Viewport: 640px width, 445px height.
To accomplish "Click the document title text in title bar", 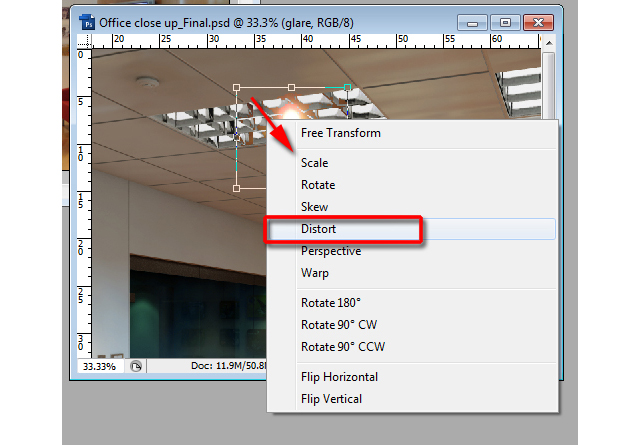I will pyautogui.click(x=227, y=23).
